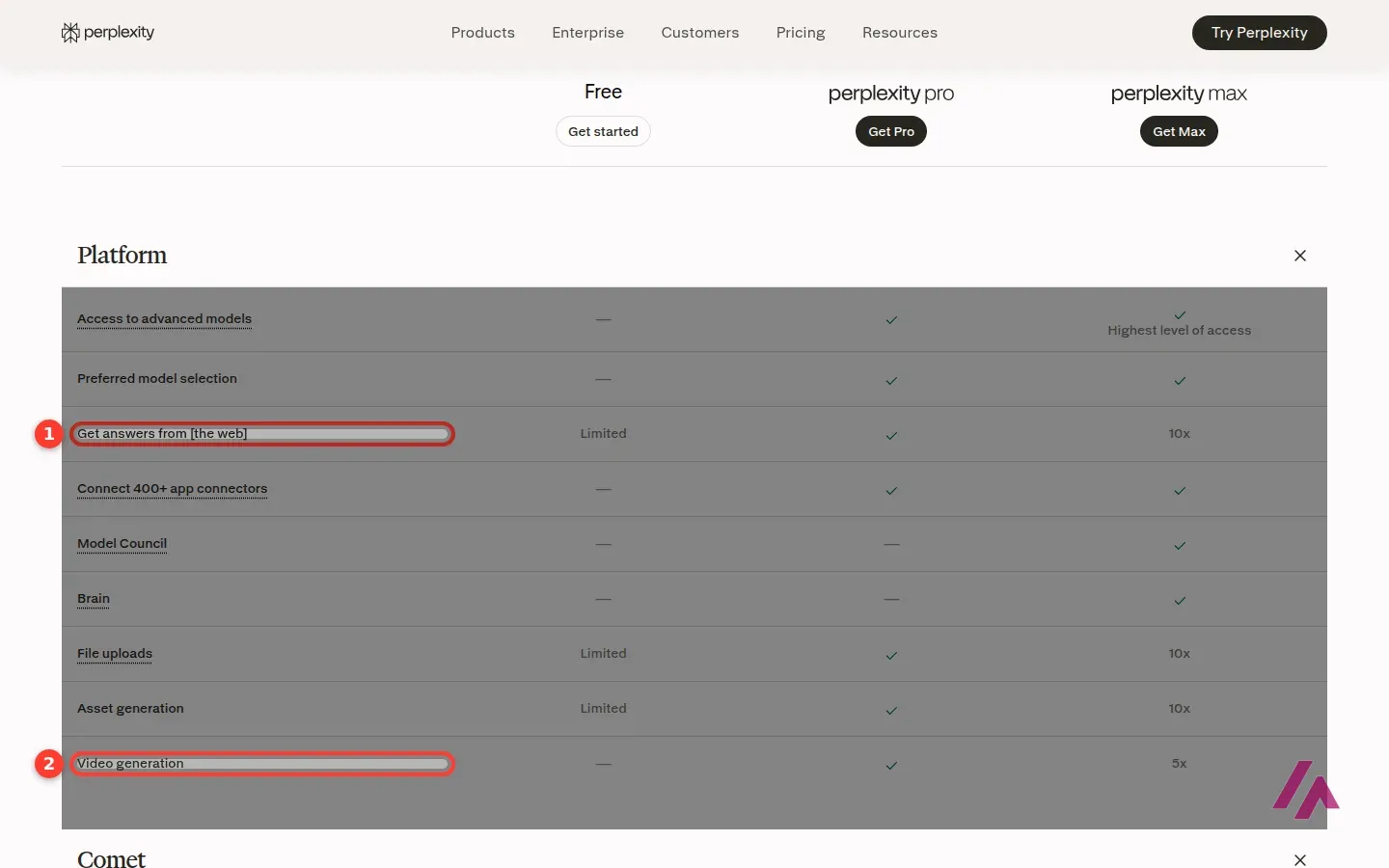Click the Get Pro button
This screenshot has width=1389, height=868.
(x=890, y=131)
